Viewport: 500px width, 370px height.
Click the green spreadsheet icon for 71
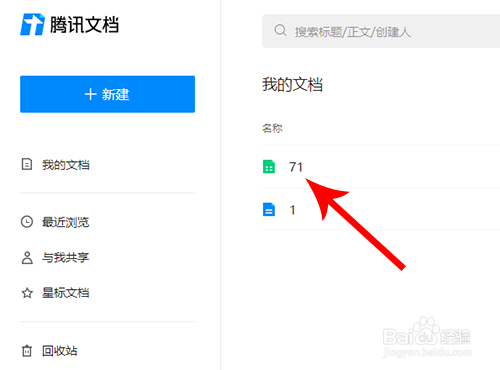pos(269,167)
